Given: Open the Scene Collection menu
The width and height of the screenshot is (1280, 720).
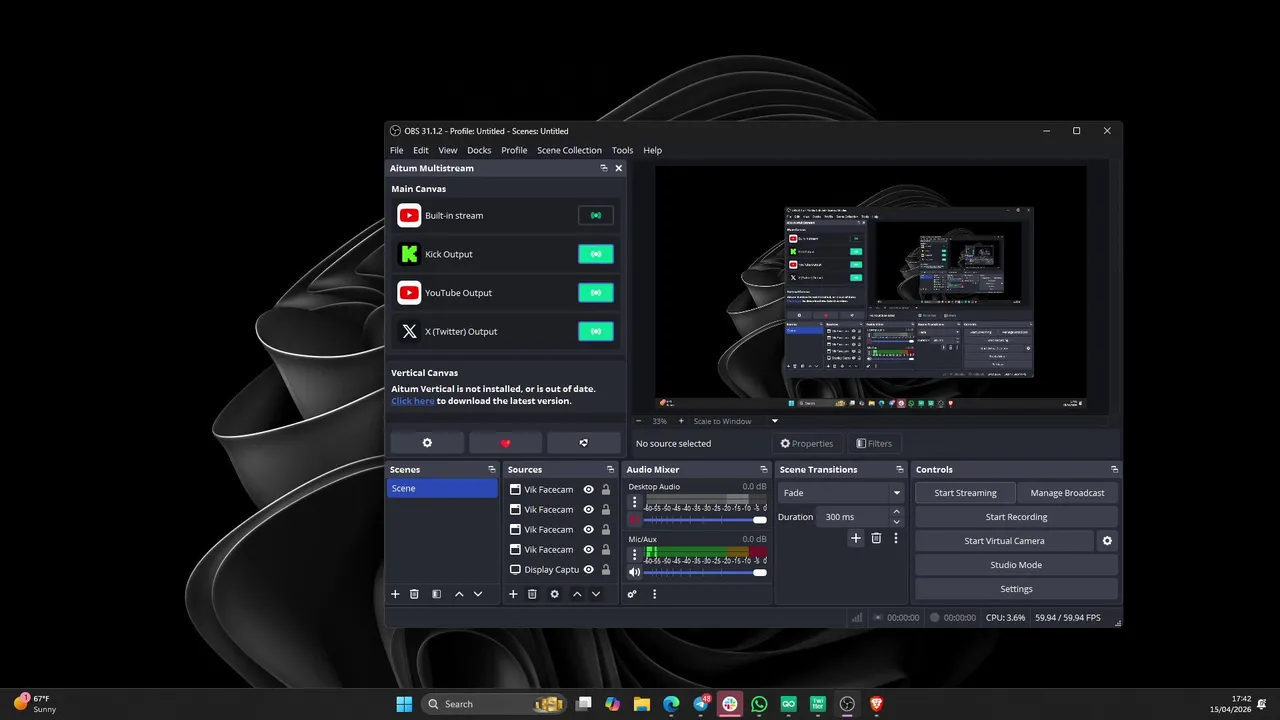Looking at the screenshot, I should (x=569, y=150).
